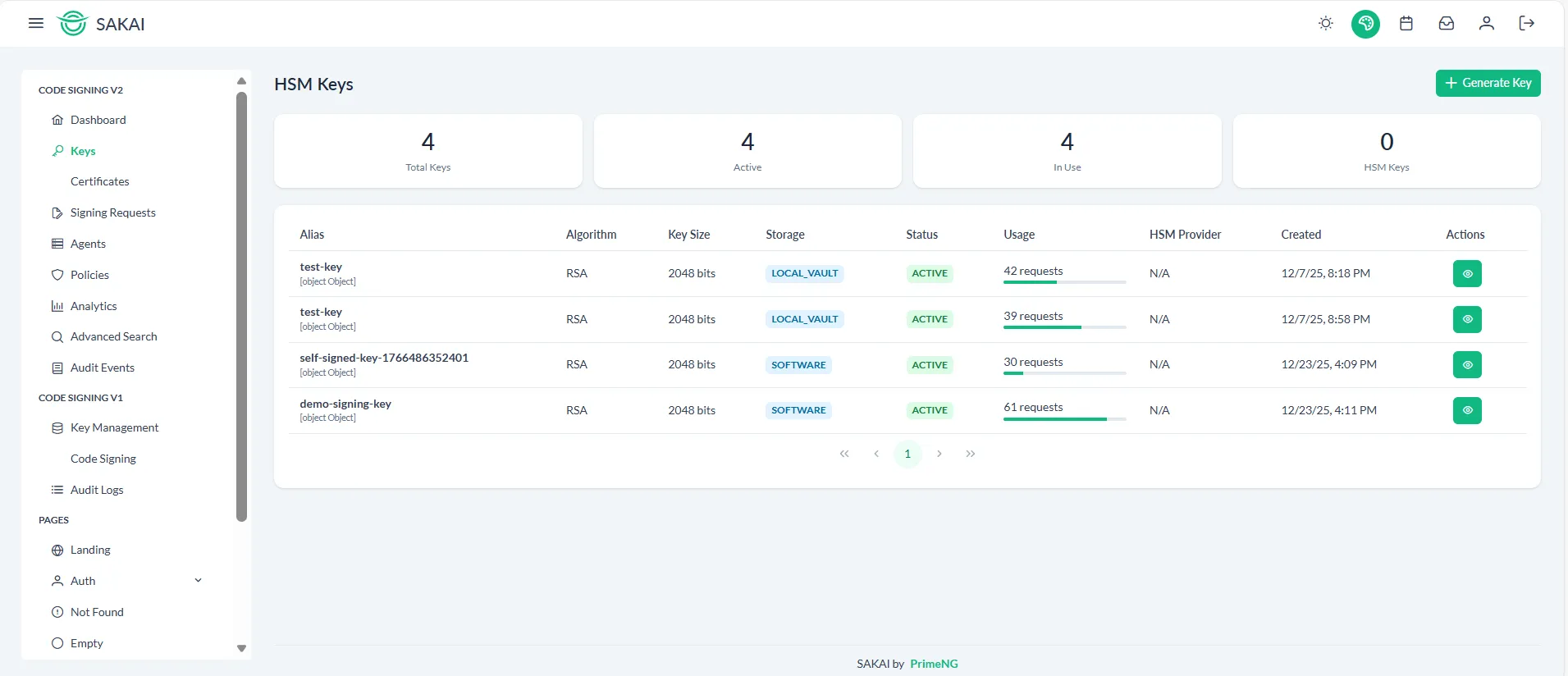Expand the Auth submenu chevron

coord(198,581)
